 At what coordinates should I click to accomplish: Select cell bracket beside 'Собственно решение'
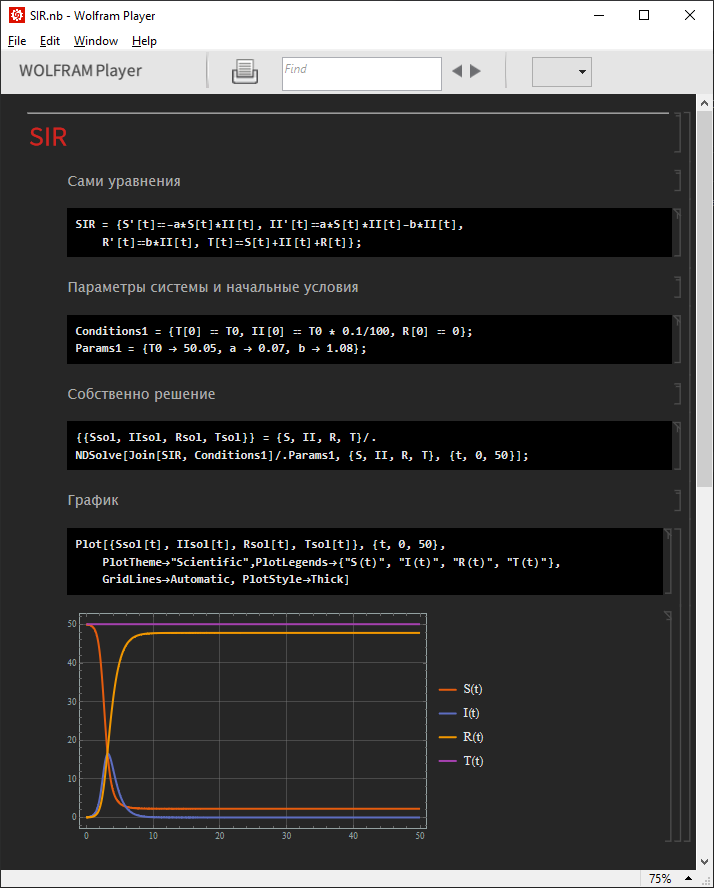pos(678,394)
